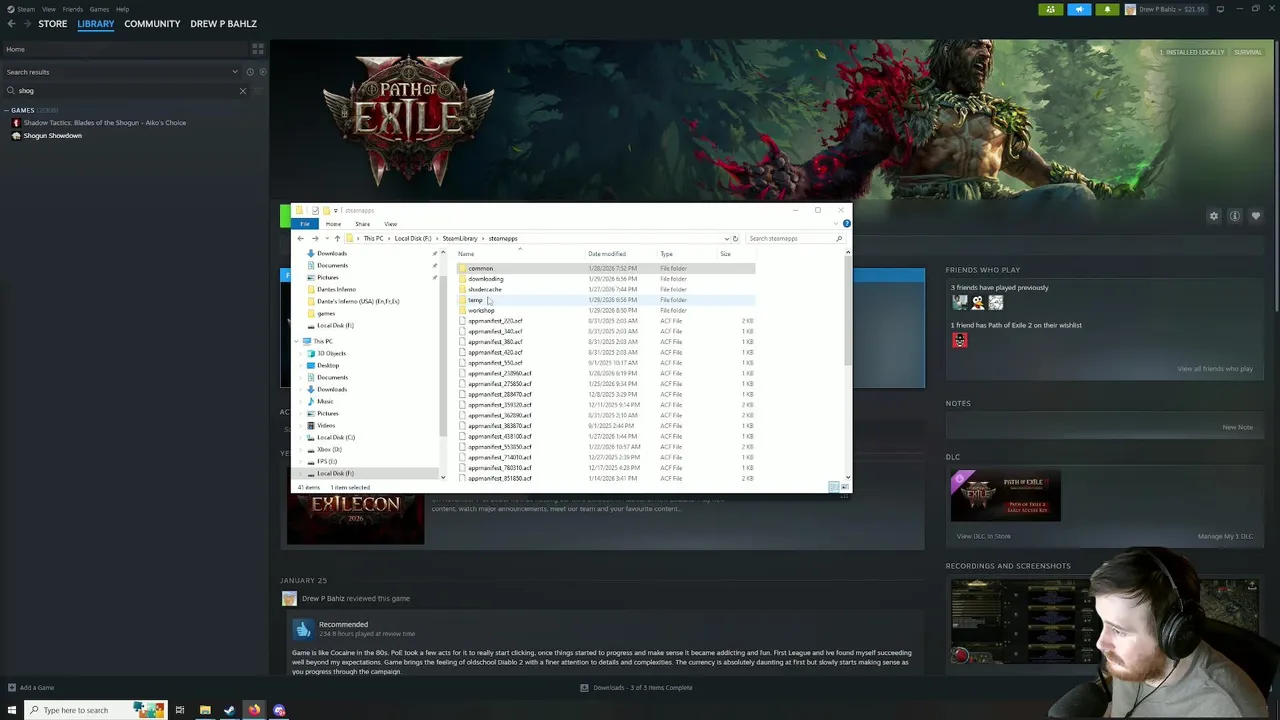Open File Explorer from Windows taskbar
1280x720 pixels.
pyautogui.click(x=205, y=710)
